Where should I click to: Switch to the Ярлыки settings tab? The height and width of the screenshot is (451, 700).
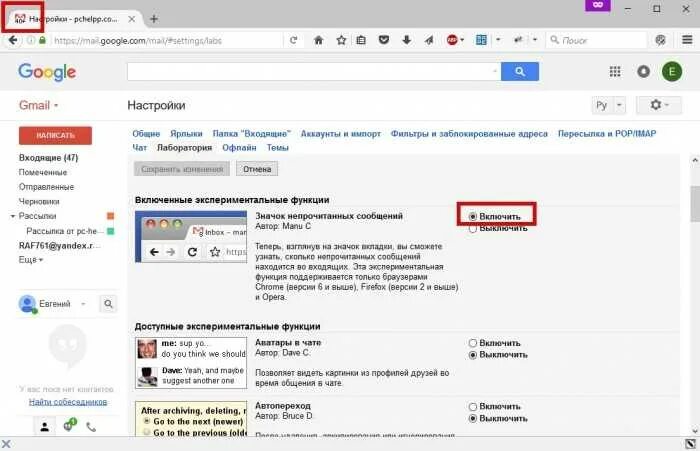tap(186, 134)
